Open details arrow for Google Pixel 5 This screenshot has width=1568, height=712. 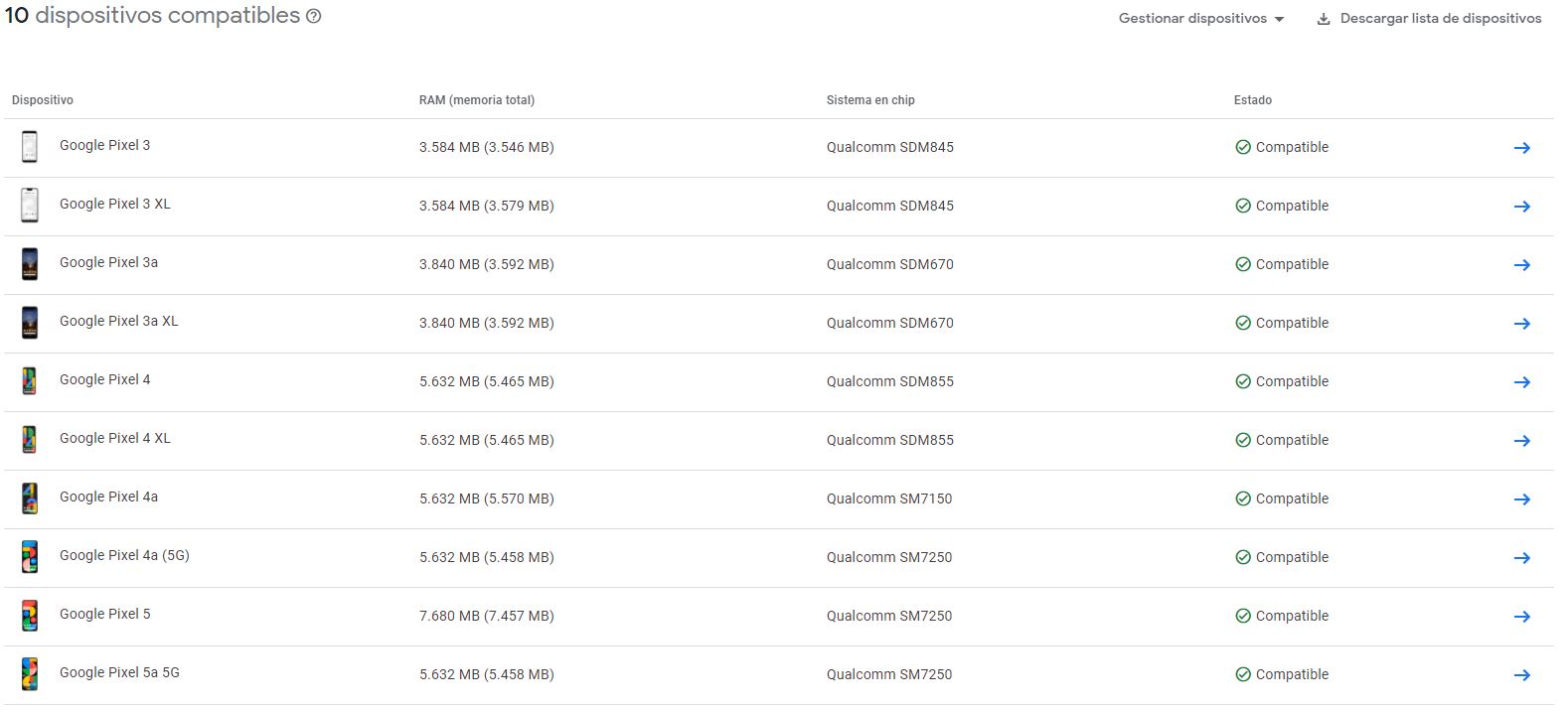[x=1521, y=617]
